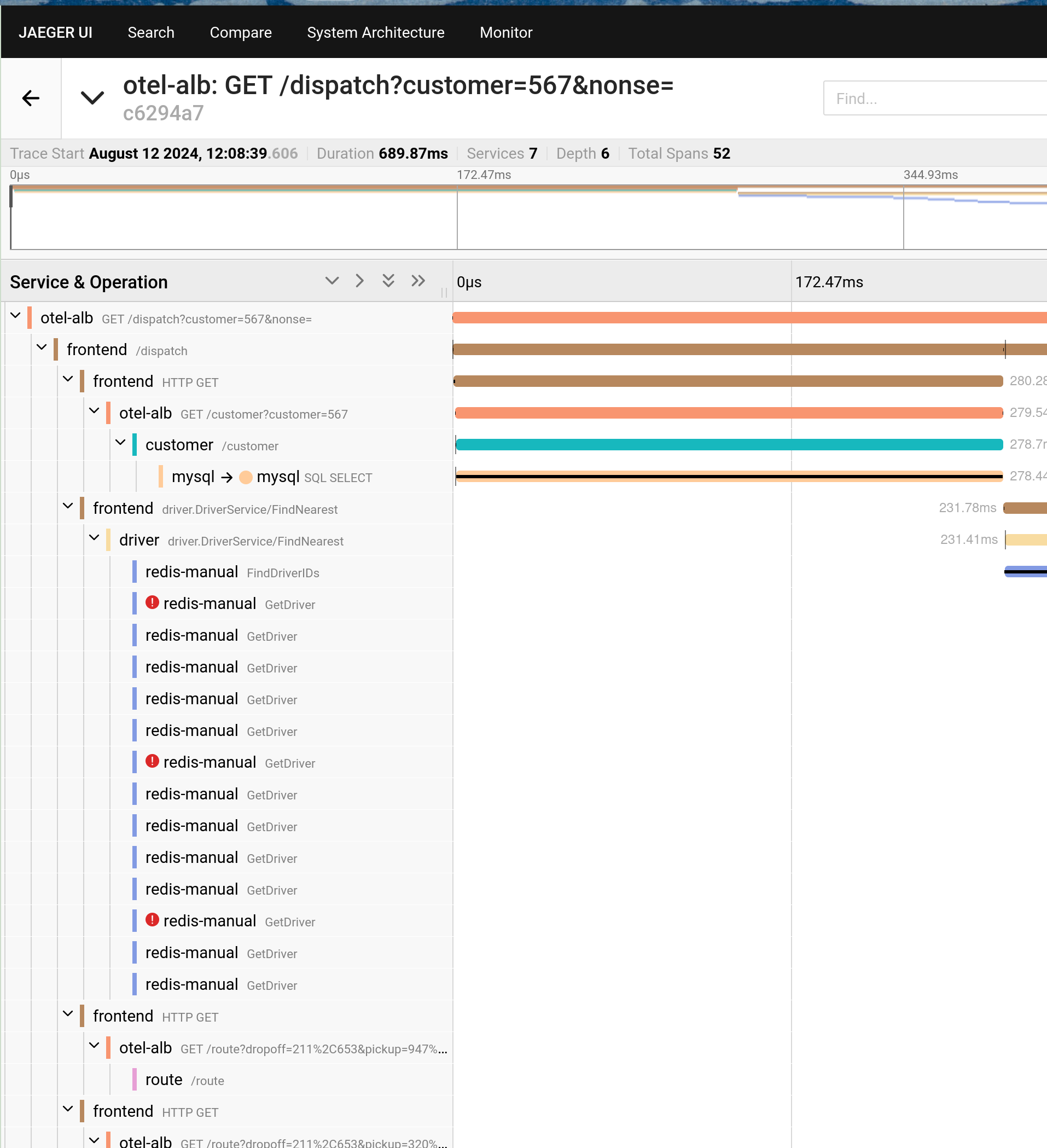Click the arrow icon between mysql services

coord(226,477)
